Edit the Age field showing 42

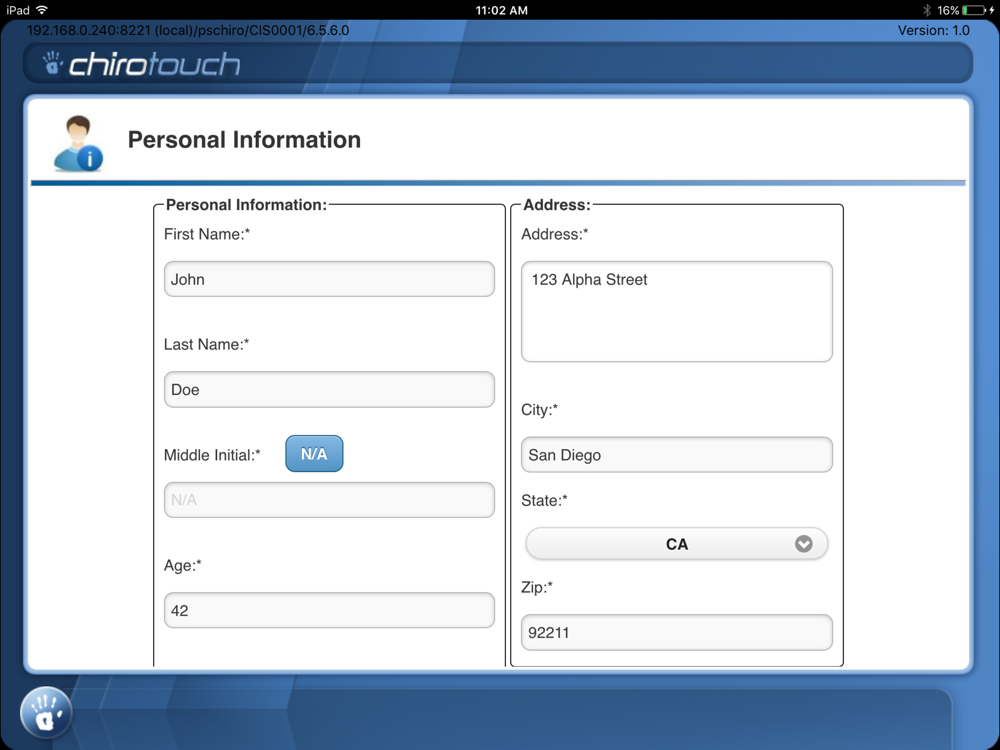coord(329,610)
